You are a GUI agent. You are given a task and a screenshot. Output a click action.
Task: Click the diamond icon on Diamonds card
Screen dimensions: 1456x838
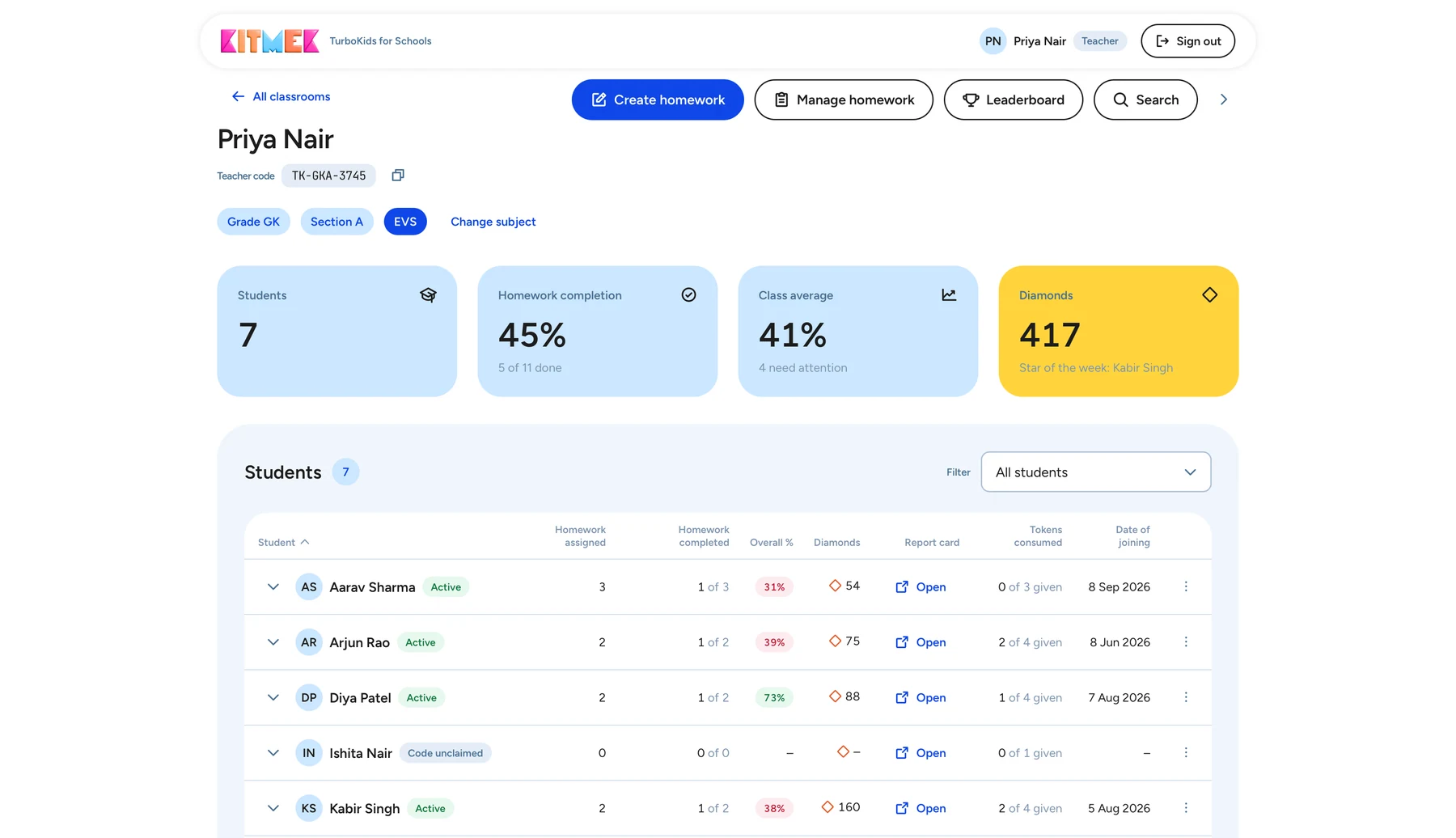click(x=1209, y=295)
